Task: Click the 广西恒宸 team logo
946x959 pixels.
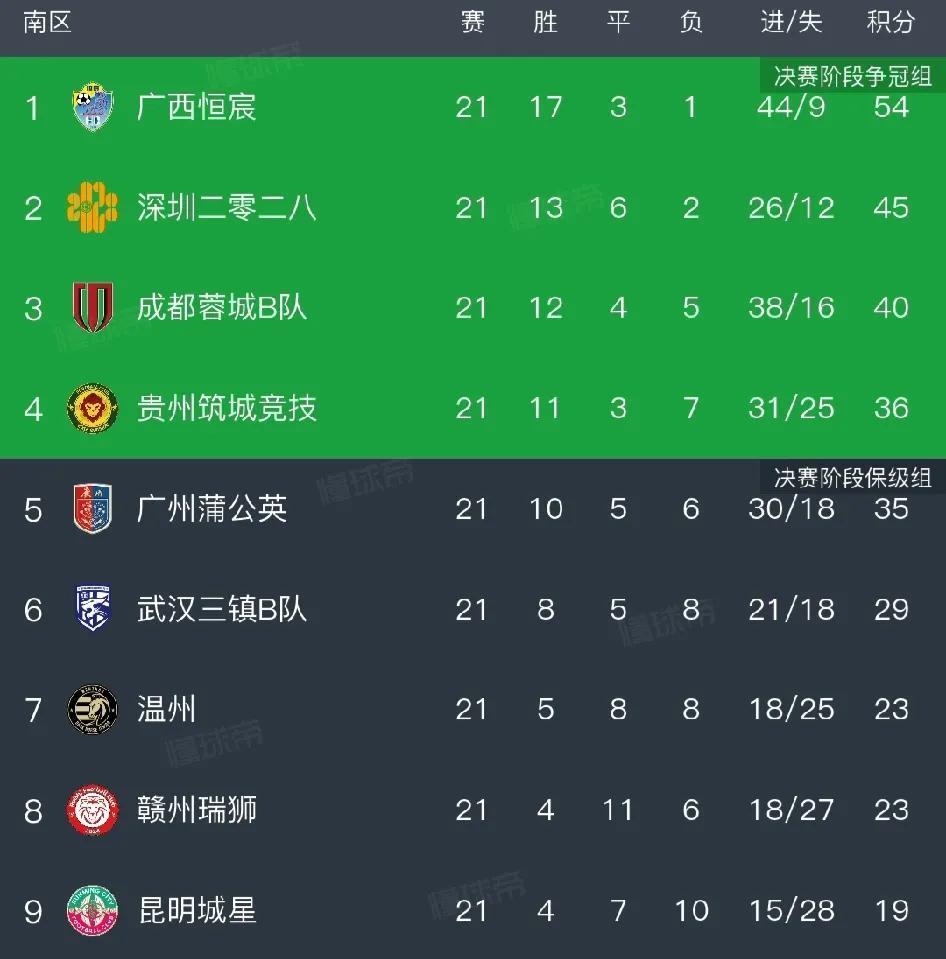Action: coord(93,108)
